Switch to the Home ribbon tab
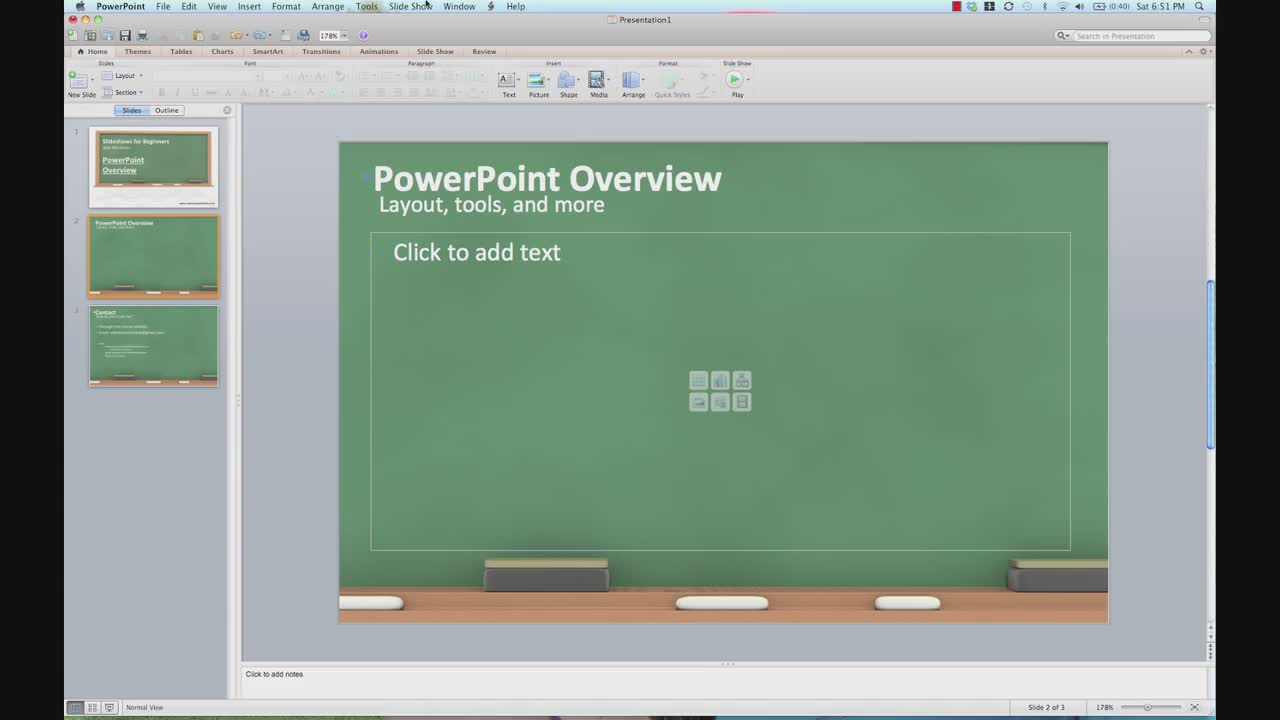The height and width of the screenshot is (720, 1280). [x=92, y=51]
